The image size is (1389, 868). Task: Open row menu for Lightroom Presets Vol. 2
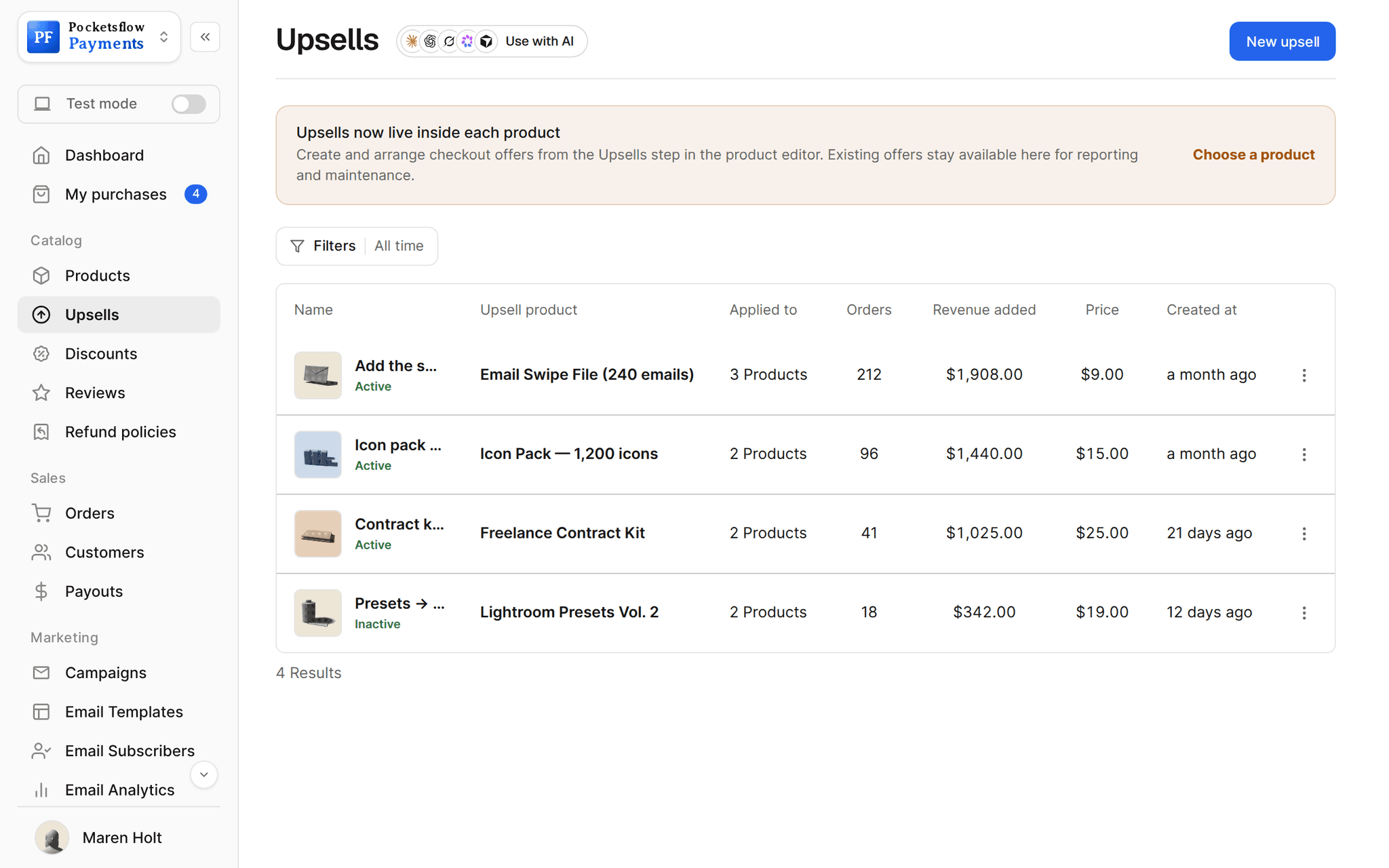1304,613
